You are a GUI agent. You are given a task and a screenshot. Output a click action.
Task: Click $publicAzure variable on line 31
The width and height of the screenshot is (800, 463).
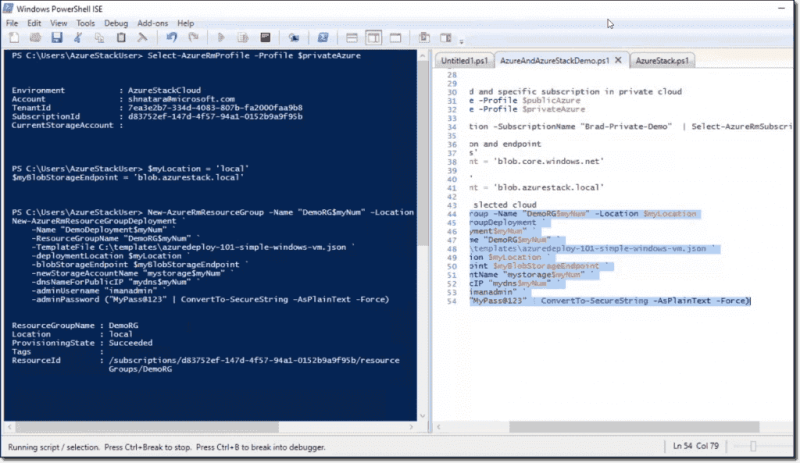coord(551,101)
